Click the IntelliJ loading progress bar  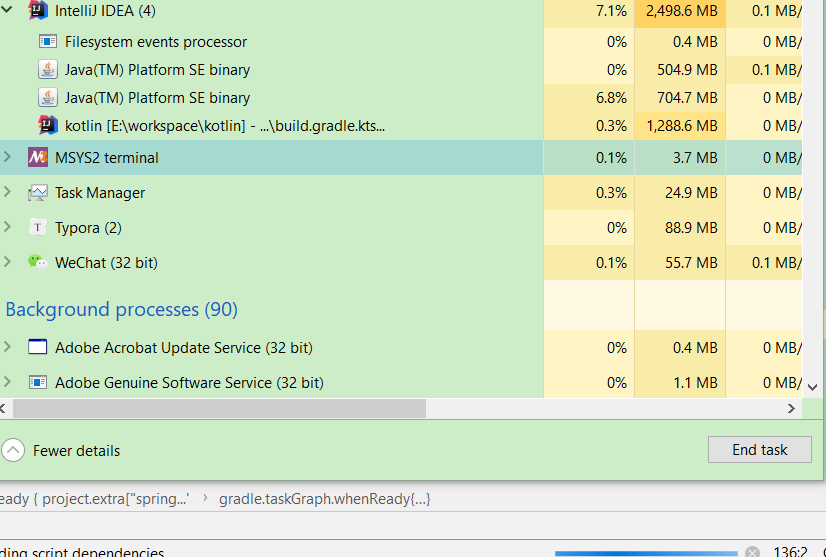[x=646, y=553]
